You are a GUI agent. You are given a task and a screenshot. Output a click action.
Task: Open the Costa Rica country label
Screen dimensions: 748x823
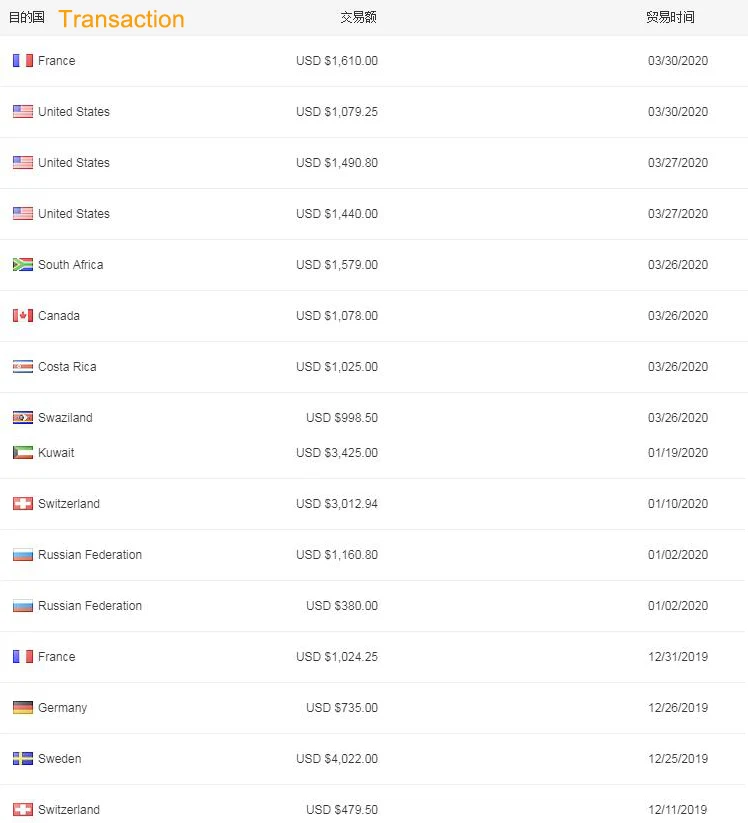67,367
